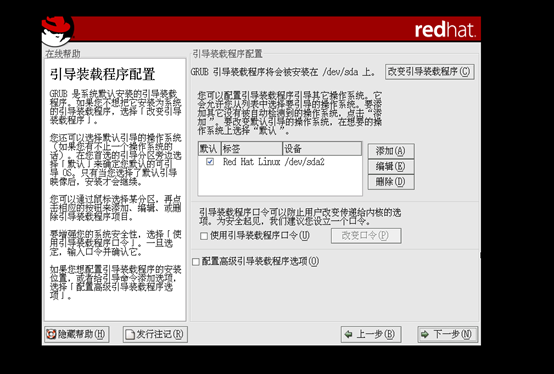
Task: Enable 使用引导装载程序口令 checkbox
Action: pos(204,236)
